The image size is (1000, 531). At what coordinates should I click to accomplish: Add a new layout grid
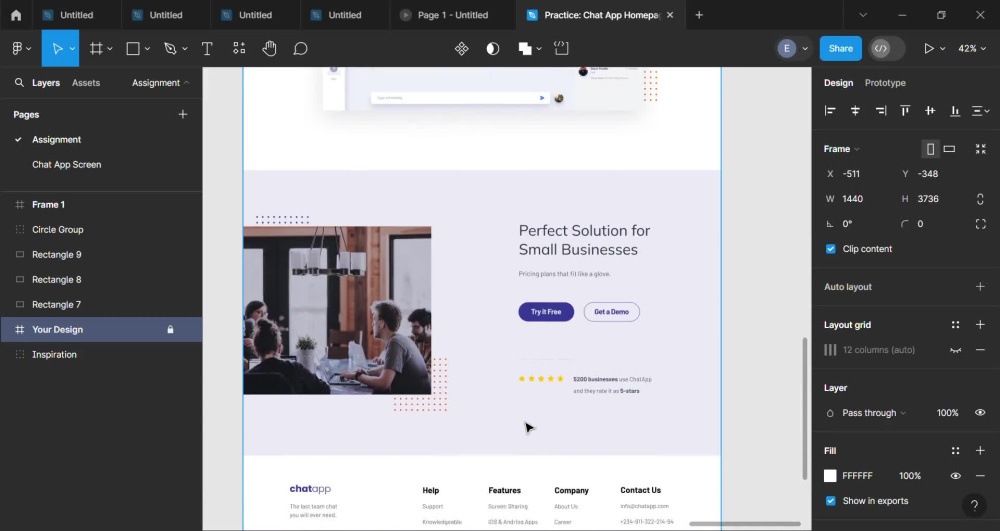pos(980,324)
